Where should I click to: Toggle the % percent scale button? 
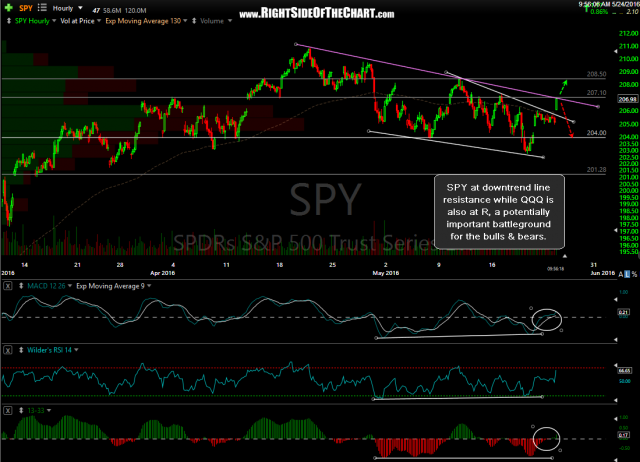pos(634,274)
